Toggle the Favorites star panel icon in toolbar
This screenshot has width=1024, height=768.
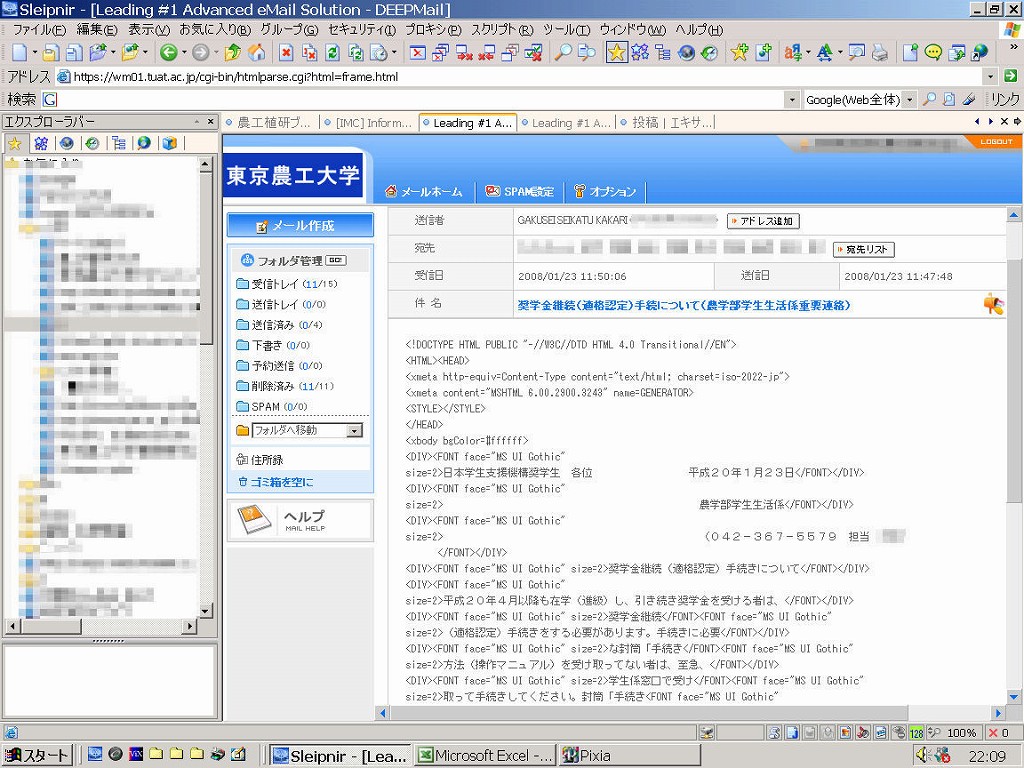click(616, 52)
